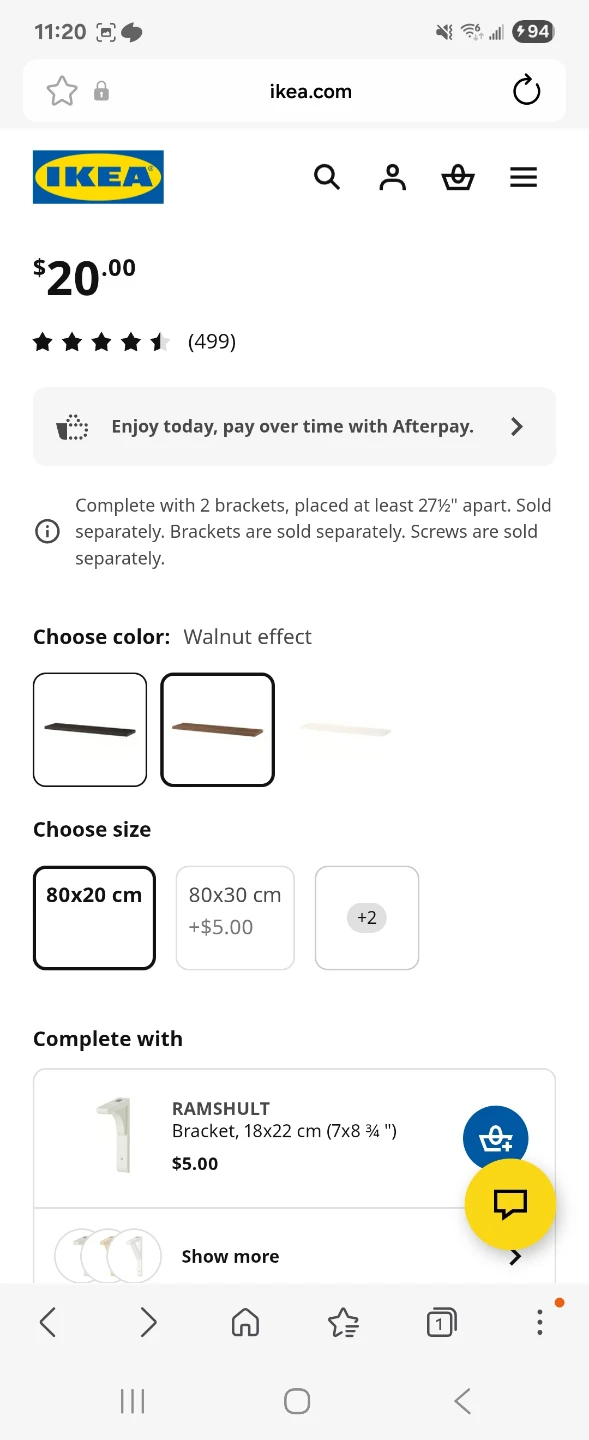Image resolution: width=589 pixels, height=1440 pixels.
Task: Add RAMSHULT bracket to basket
Action: coord(495,1138)
